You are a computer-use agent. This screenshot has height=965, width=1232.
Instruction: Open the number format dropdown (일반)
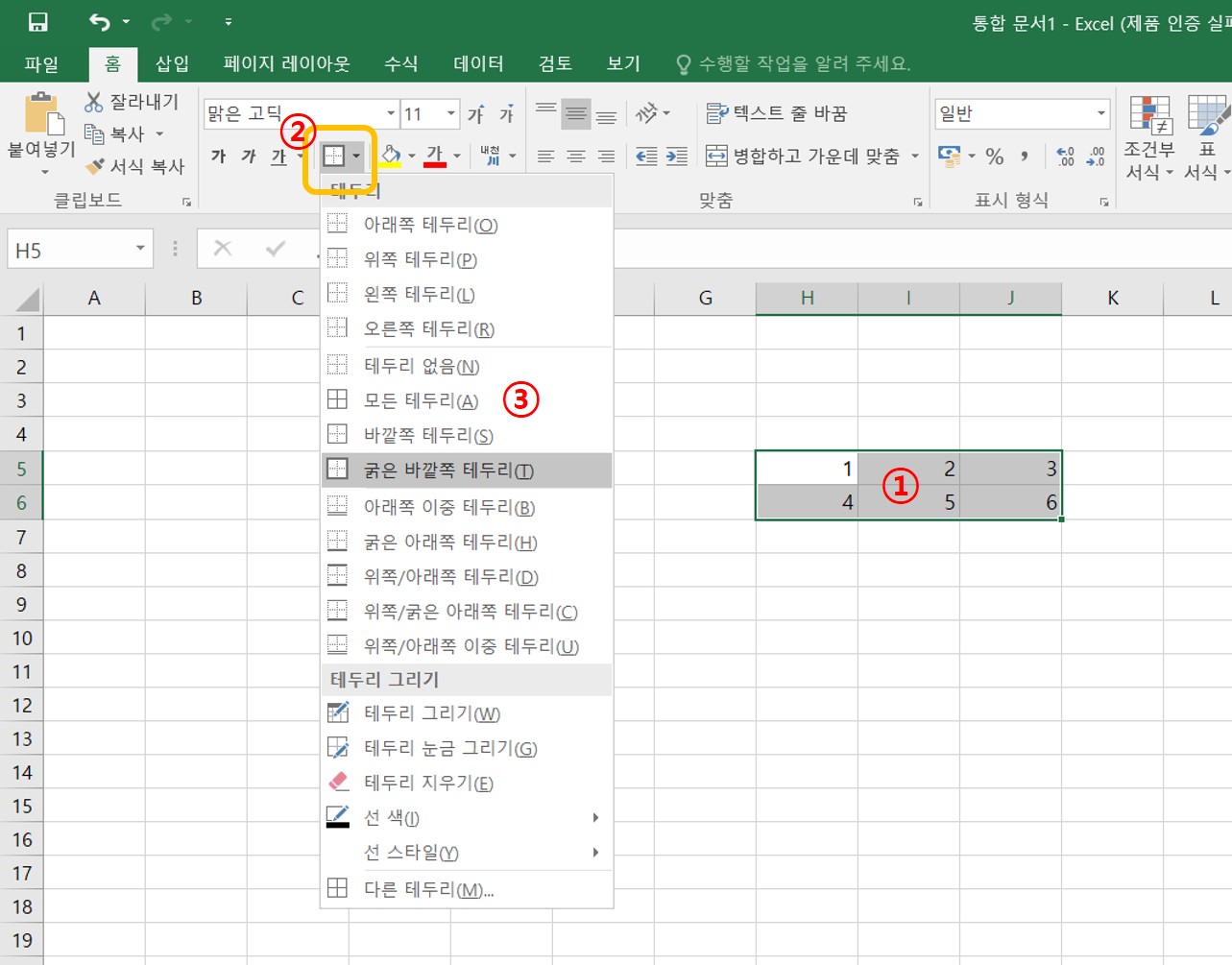(x=1101, y=113)
